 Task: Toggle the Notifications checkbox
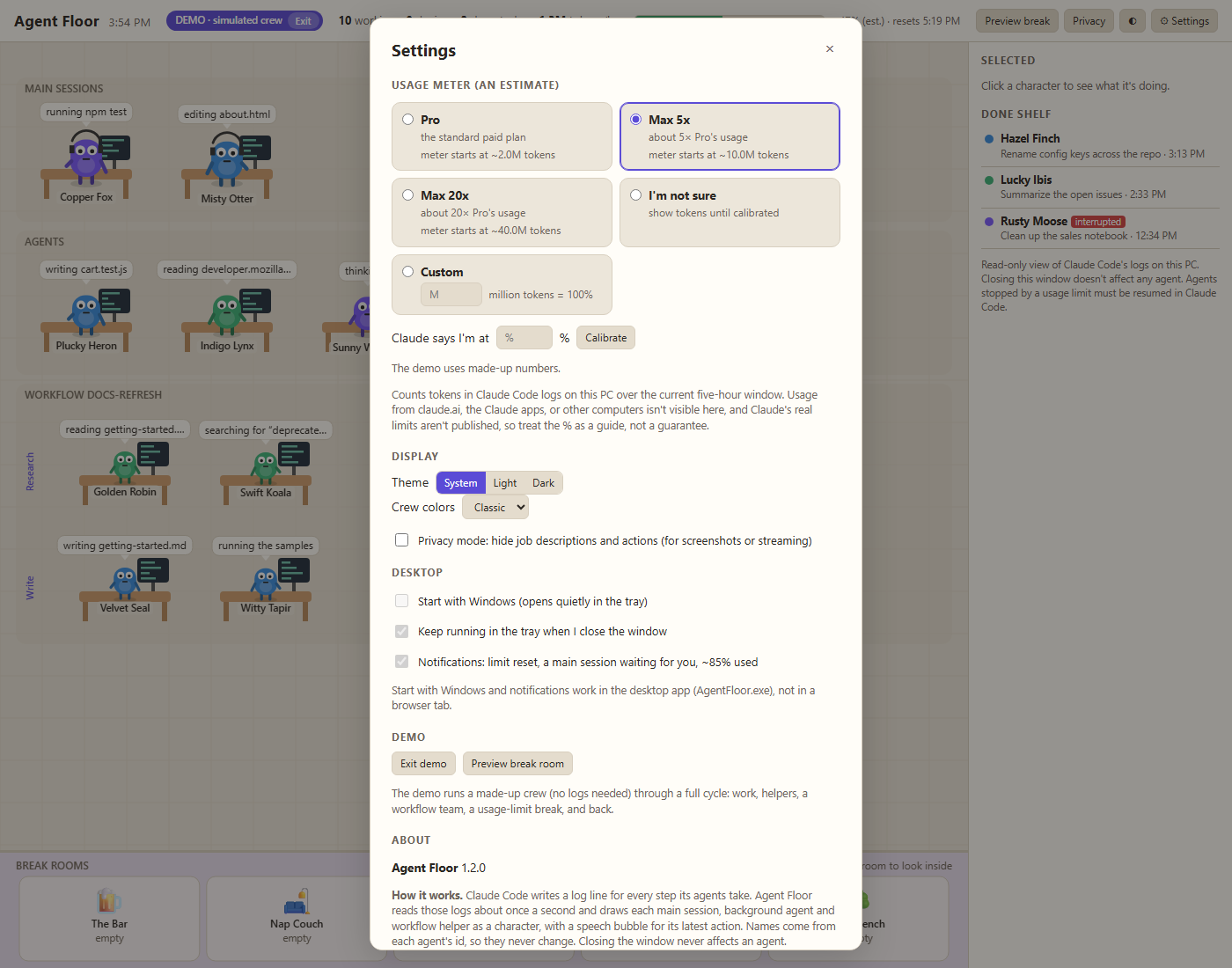tap(402, 662)
